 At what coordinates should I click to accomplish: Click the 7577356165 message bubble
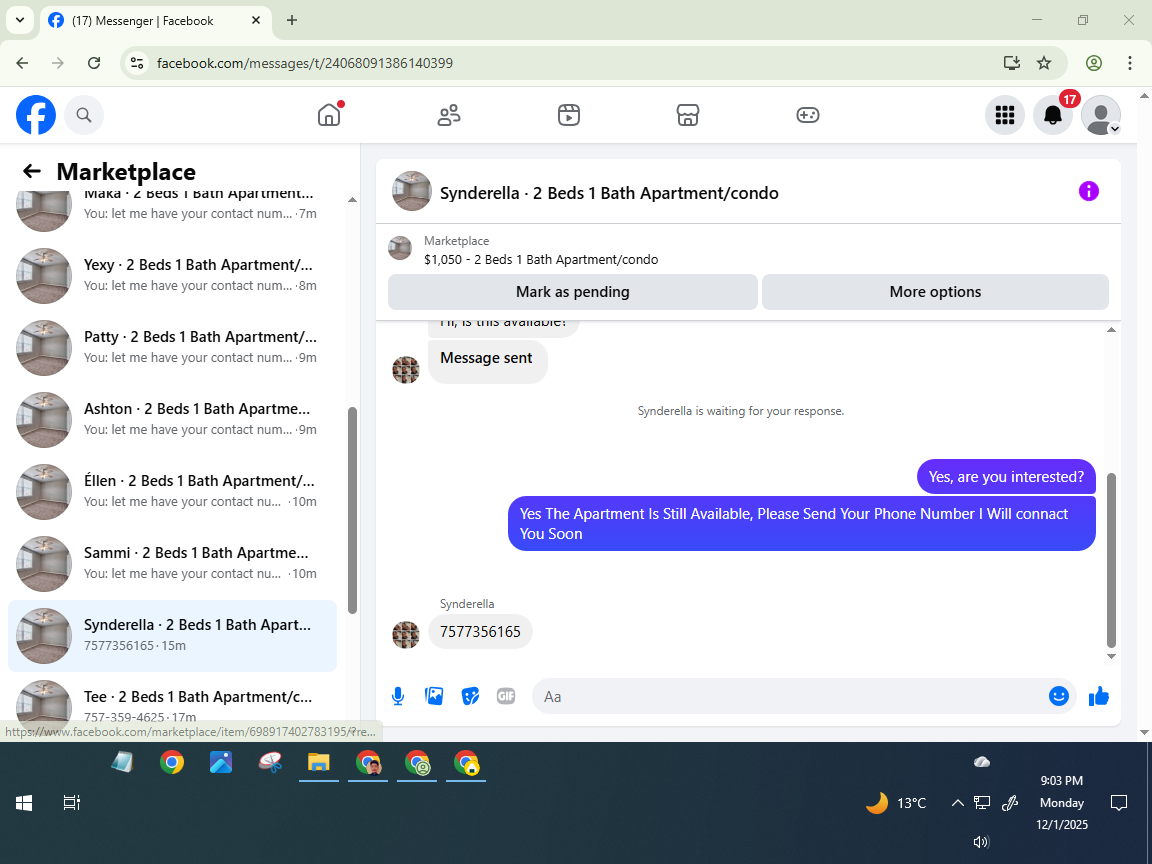pos(480,632)
